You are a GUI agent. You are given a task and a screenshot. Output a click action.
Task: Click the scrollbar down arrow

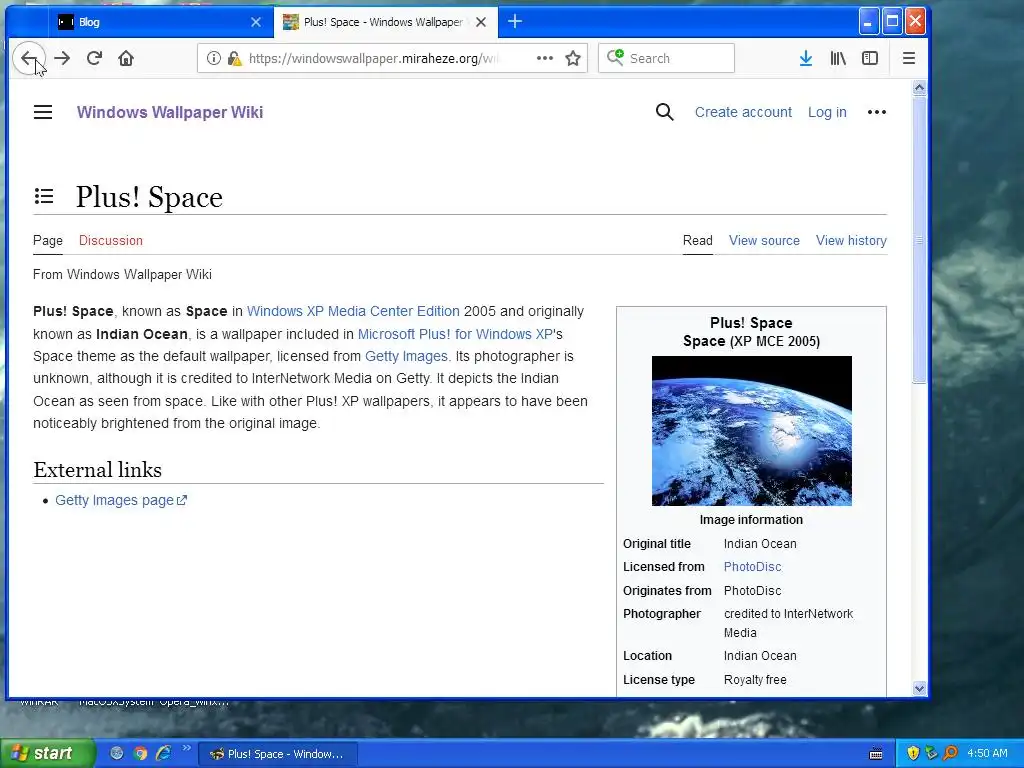point(920,688)
